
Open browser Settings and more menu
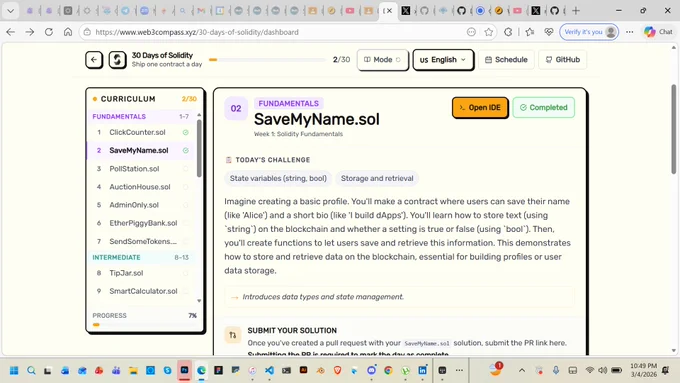pyautogui.click(x=630, y=32)
